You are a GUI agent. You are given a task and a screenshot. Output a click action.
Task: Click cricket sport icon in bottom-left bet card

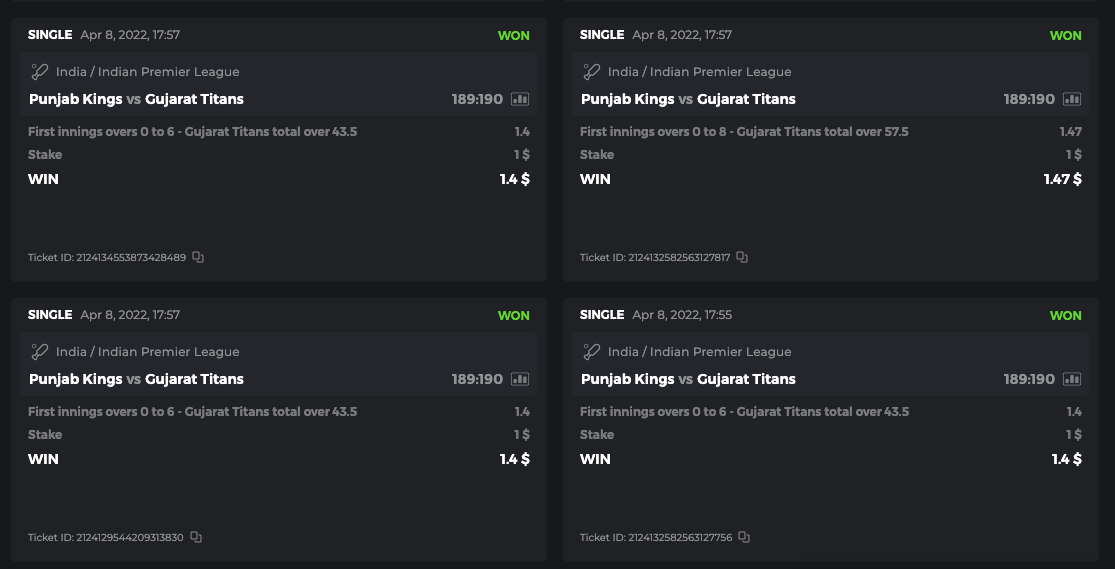pyautogui.click(x=39, y=352)
